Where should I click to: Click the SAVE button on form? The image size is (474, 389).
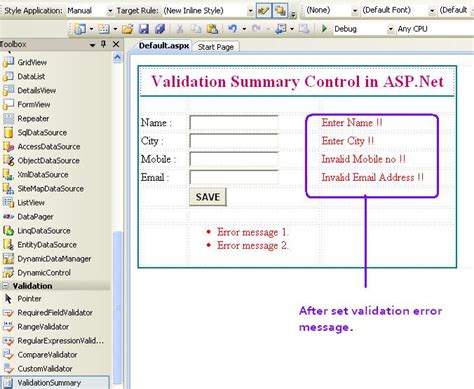(208, 197)
